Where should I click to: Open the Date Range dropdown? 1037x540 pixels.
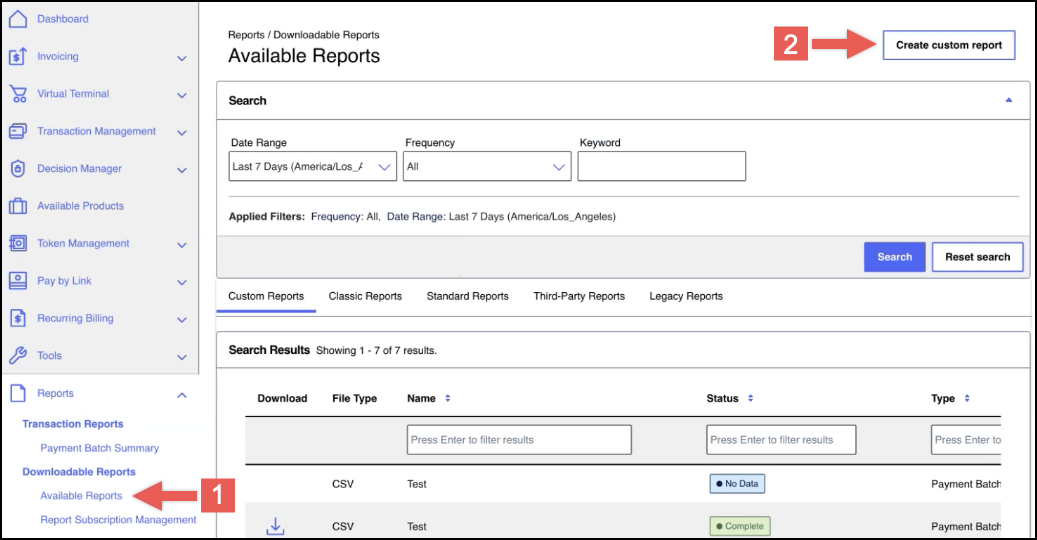[312, 167]
